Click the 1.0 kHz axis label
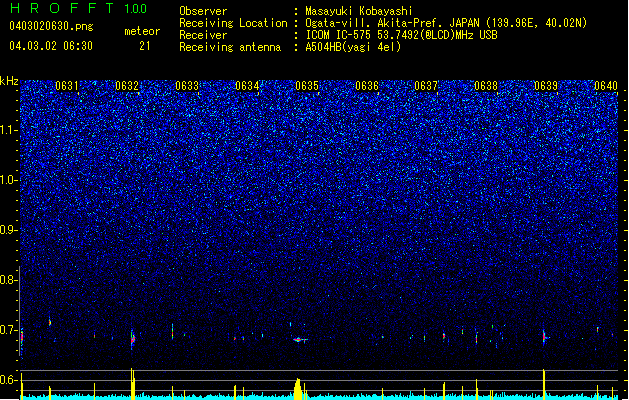The image size is (629, 400). pos(9,180)
